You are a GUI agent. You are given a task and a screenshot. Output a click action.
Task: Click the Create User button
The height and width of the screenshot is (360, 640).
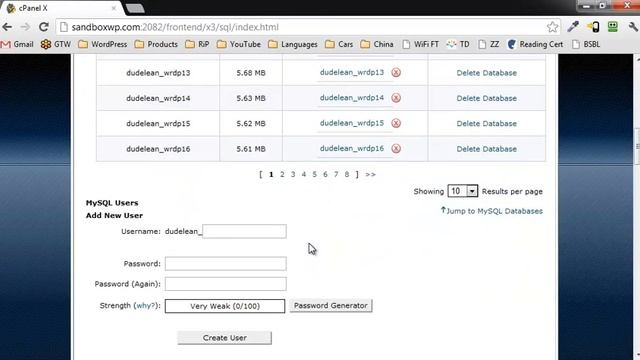(224, 338)
